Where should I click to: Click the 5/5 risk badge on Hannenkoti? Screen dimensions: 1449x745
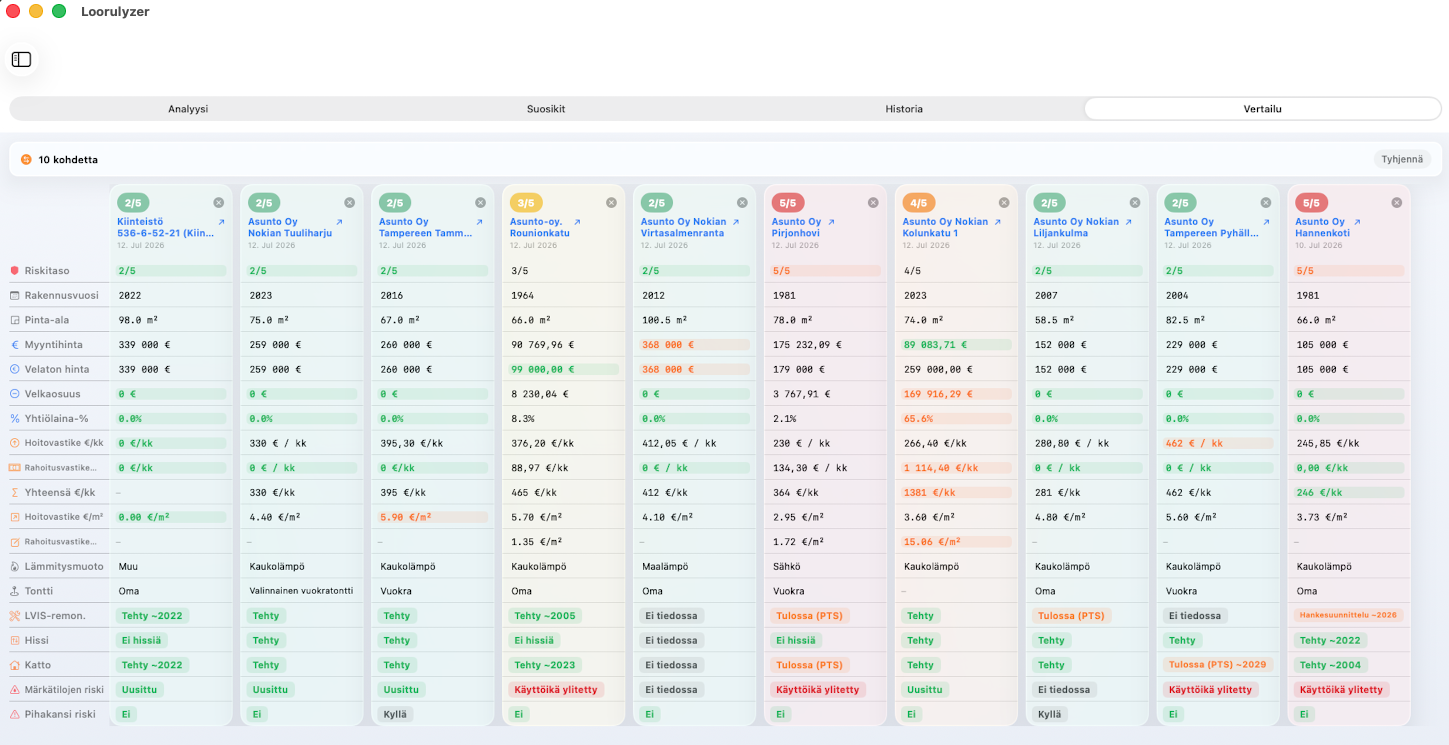pos(1312,202)
